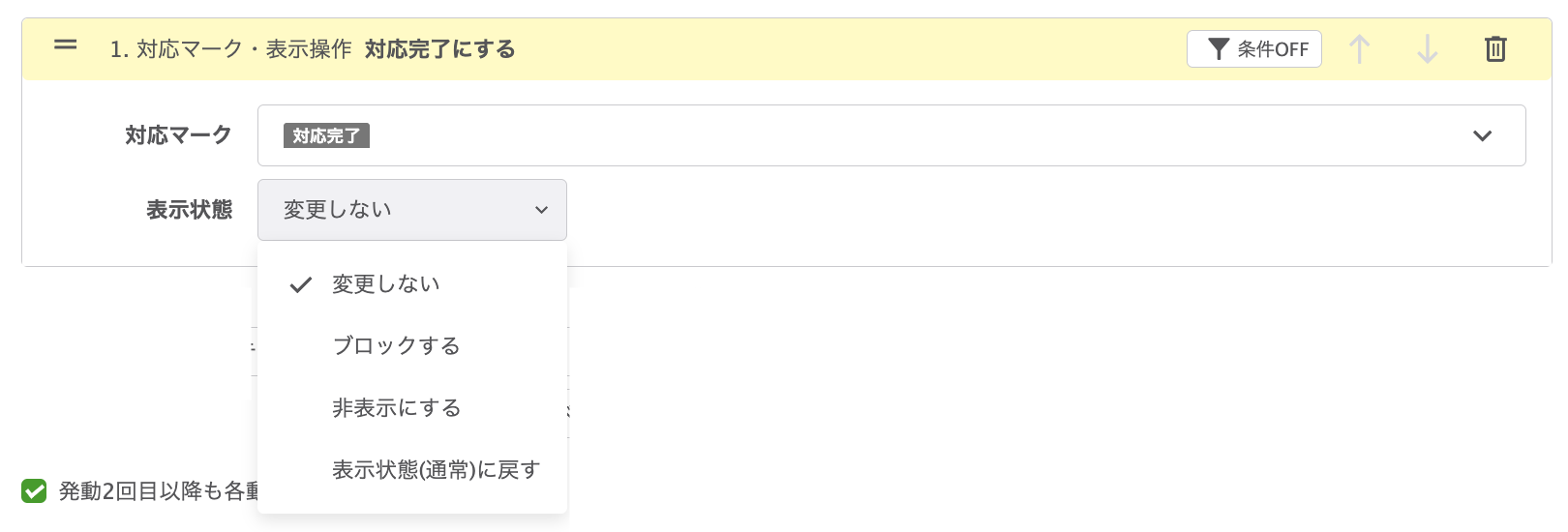Move the action up with the up arrow
Screen dimensions: 1568x532
pos(1359,49)
